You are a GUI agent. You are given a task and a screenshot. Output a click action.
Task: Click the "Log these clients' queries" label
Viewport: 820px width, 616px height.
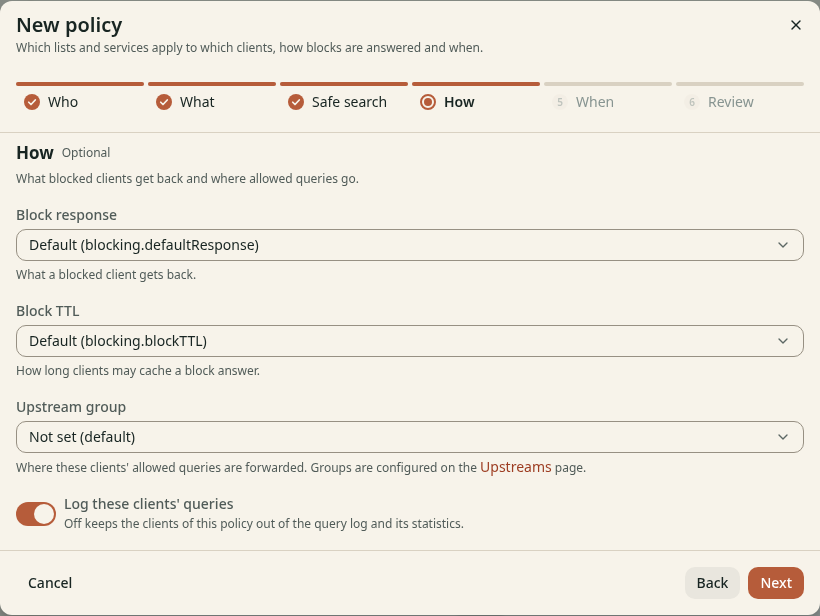tap(149, 504)
